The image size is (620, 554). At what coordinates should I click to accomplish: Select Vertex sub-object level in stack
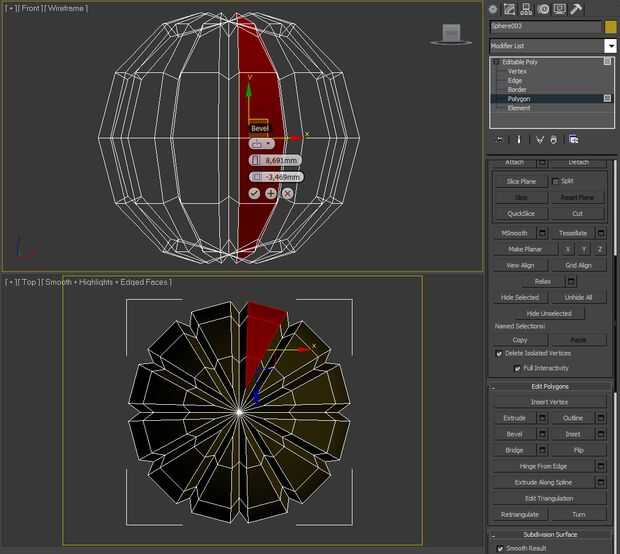click(x=517, y=72)
